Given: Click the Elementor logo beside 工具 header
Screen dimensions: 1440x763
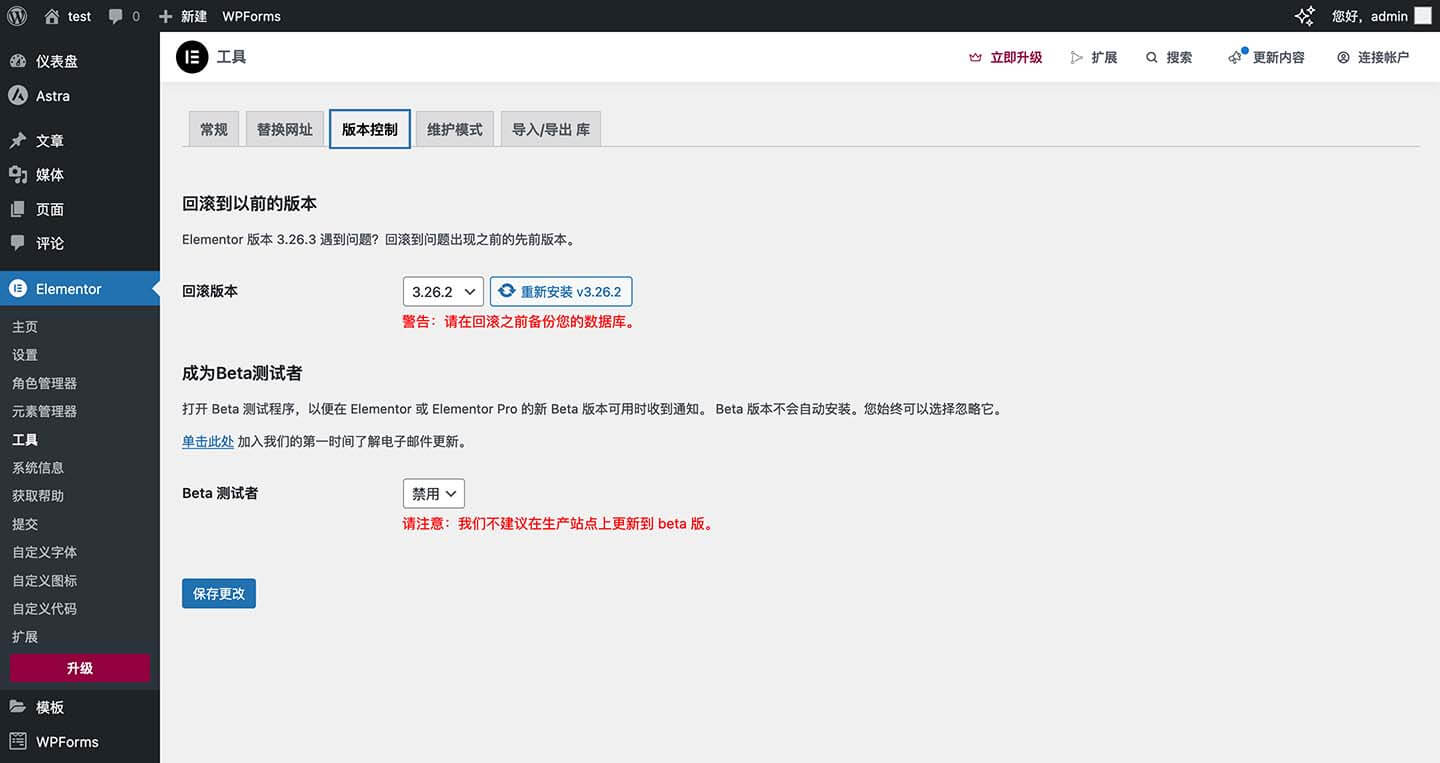Looking at the screenshot, I should [192, 57].
